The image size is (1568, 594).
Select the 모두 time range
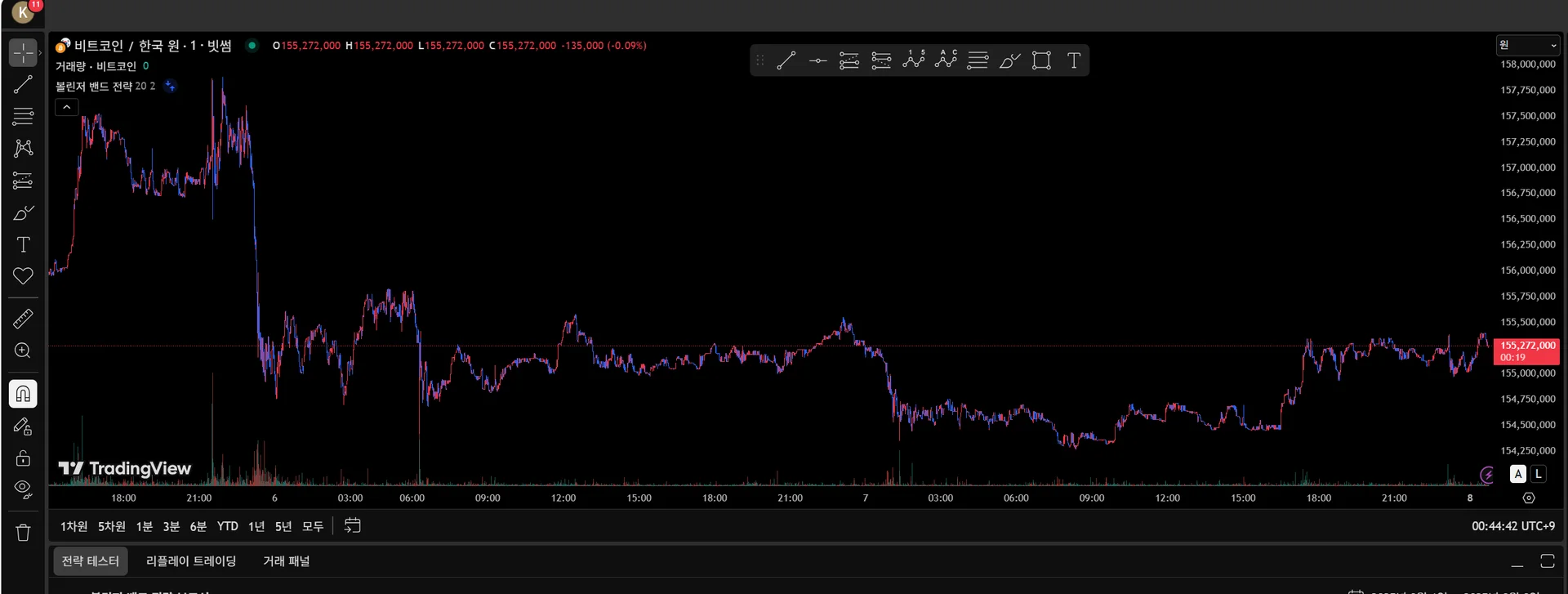pos(313,526)
